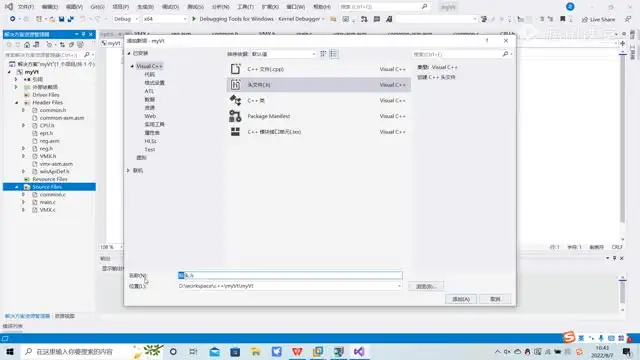Image resolution: width=640 pixels, height=360 pixels.
Task: Click the dialog template search box
Action: [x=457, y=54]
